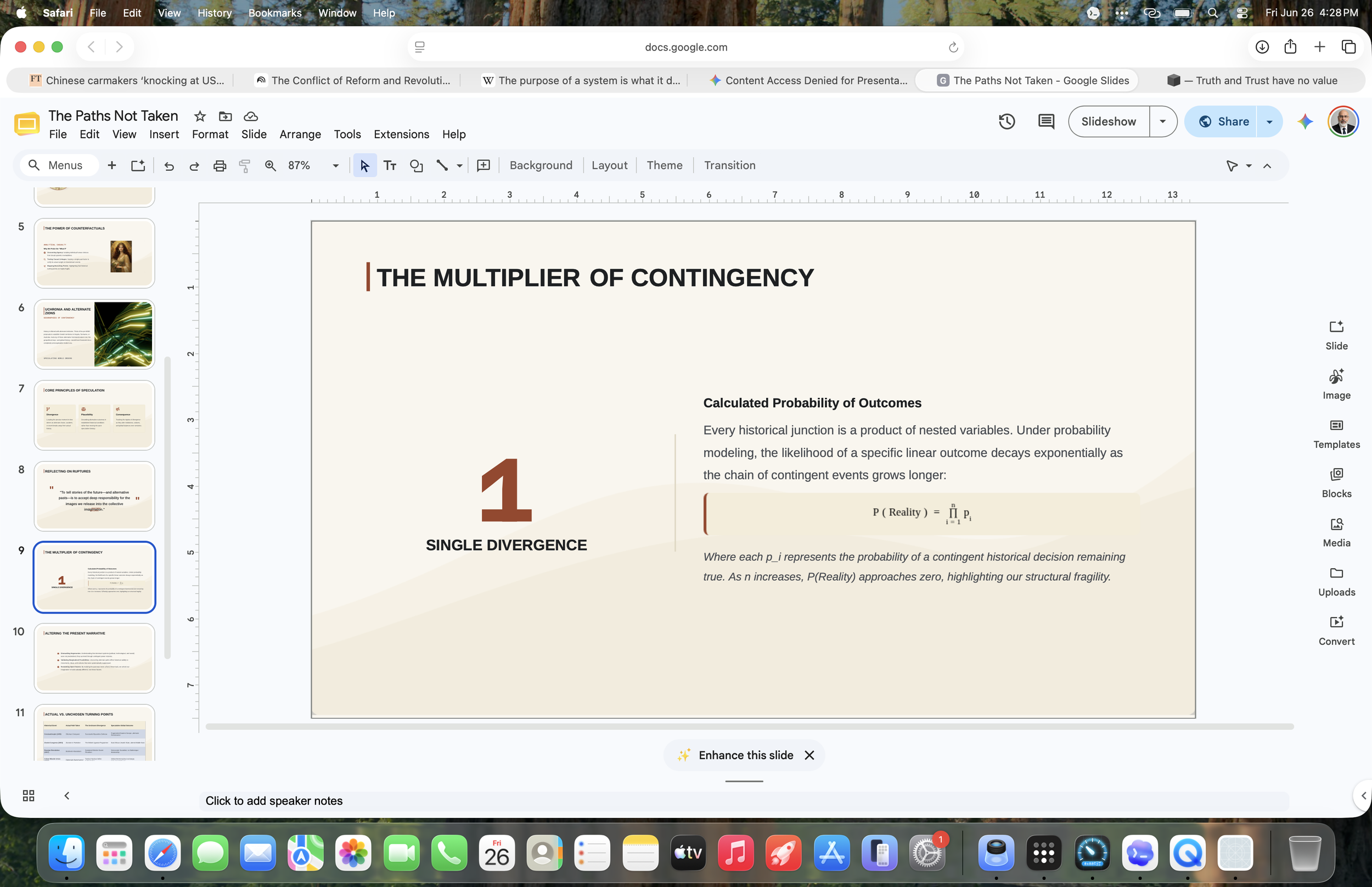This screenshot has width=1372, height=887.
Task: Select slide 6 thumbnail
Action: pos(94,335)
